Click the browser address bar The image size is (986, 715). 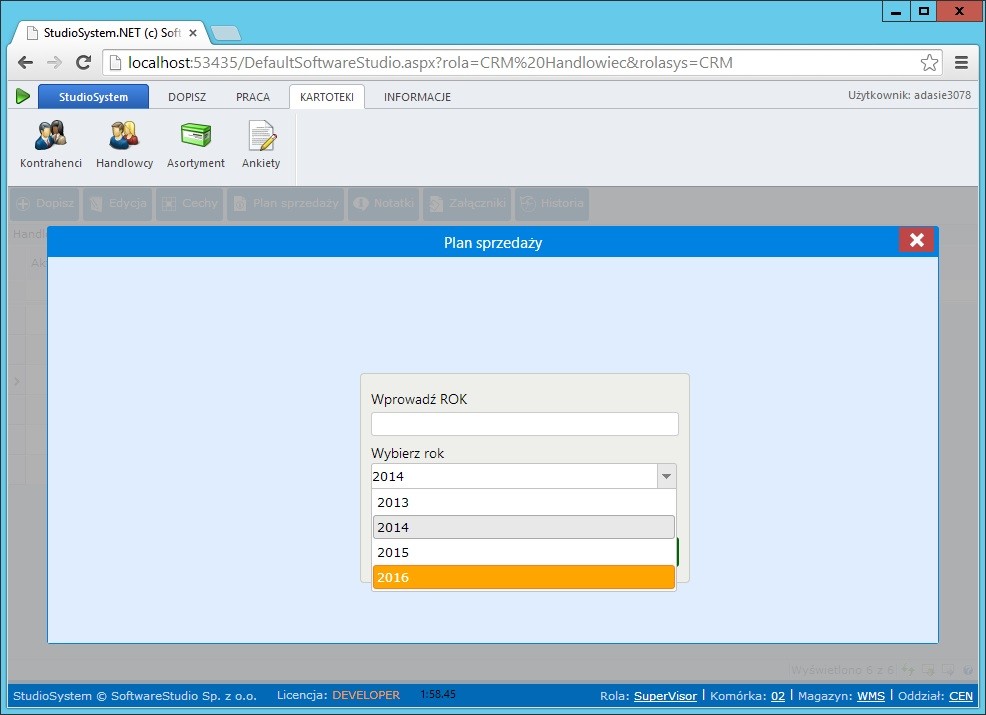pyautogui.click(x=500, y=62)
